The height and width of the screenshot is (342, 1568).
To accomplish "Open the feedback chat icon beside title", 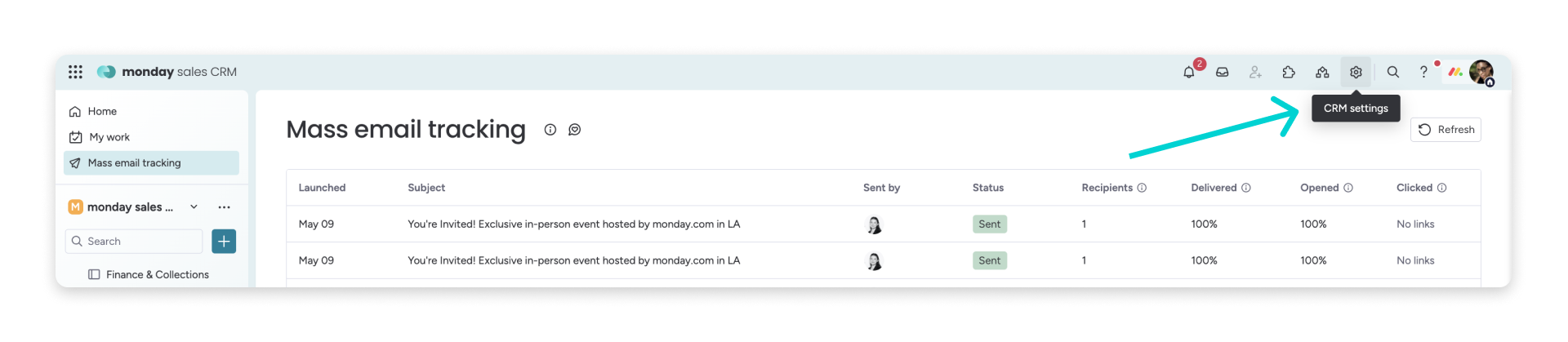I will (575, 130).
